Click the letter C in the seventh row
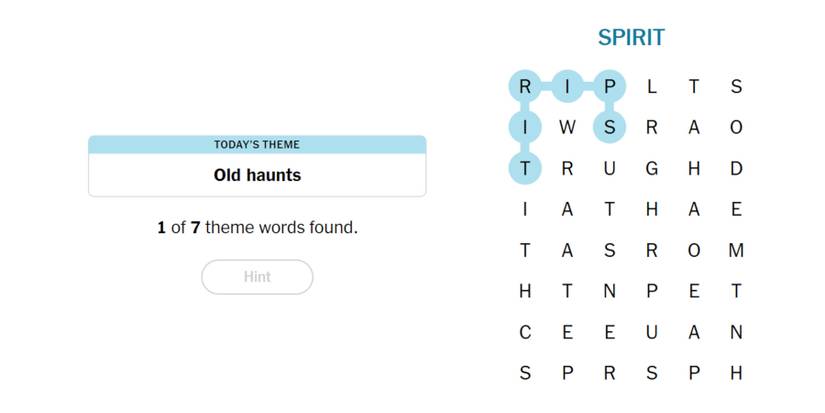 pos(525,333)
